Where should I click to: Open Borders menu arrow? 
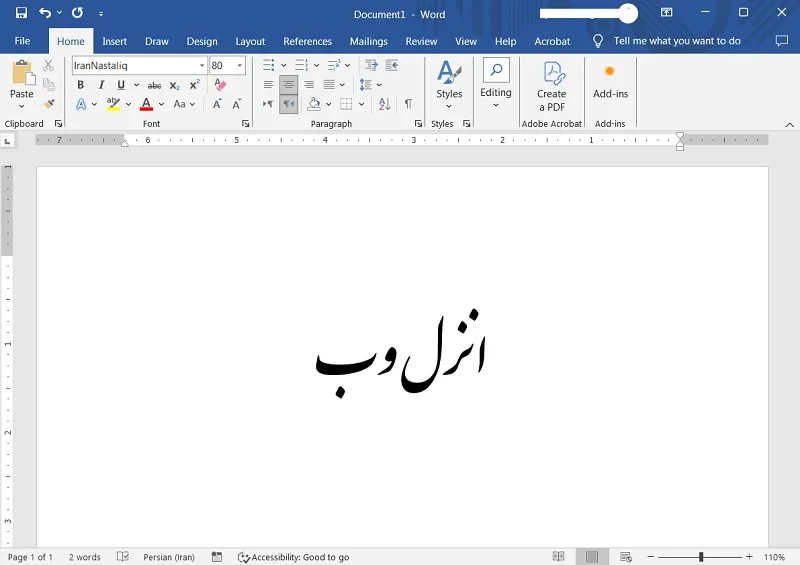(361, 104)
